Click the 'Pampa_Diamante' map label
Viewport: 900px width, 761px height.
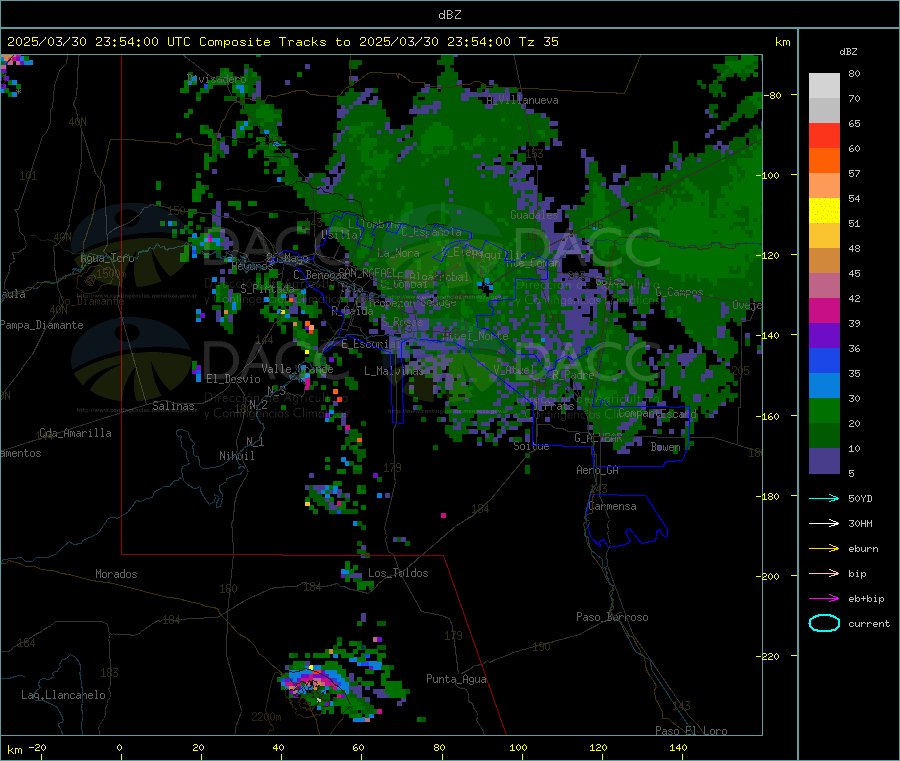tap(42, 325)
